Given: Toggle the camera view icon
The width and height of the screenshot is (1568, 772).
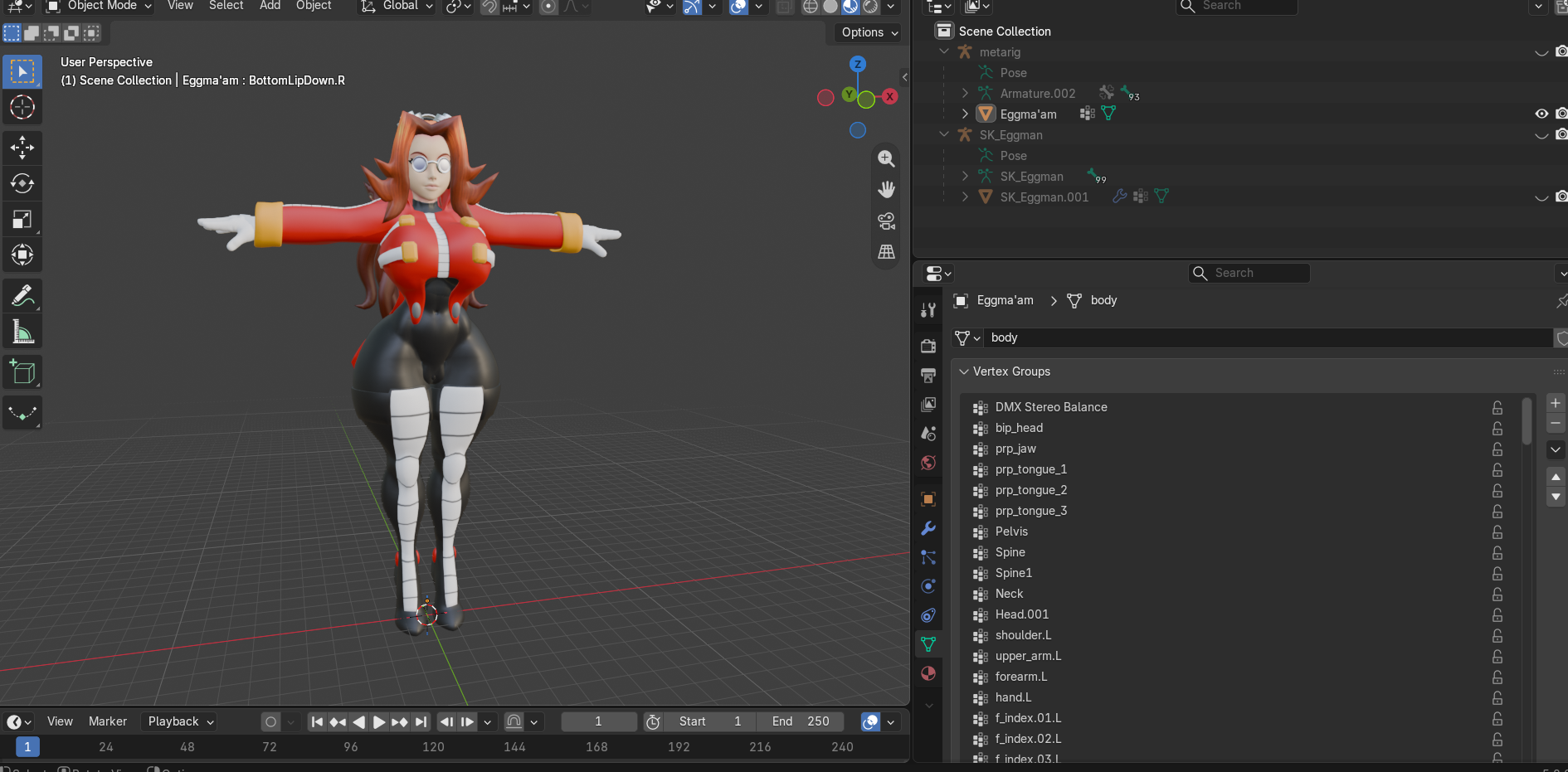Looking at the screenshot, I should coord(886,221).
